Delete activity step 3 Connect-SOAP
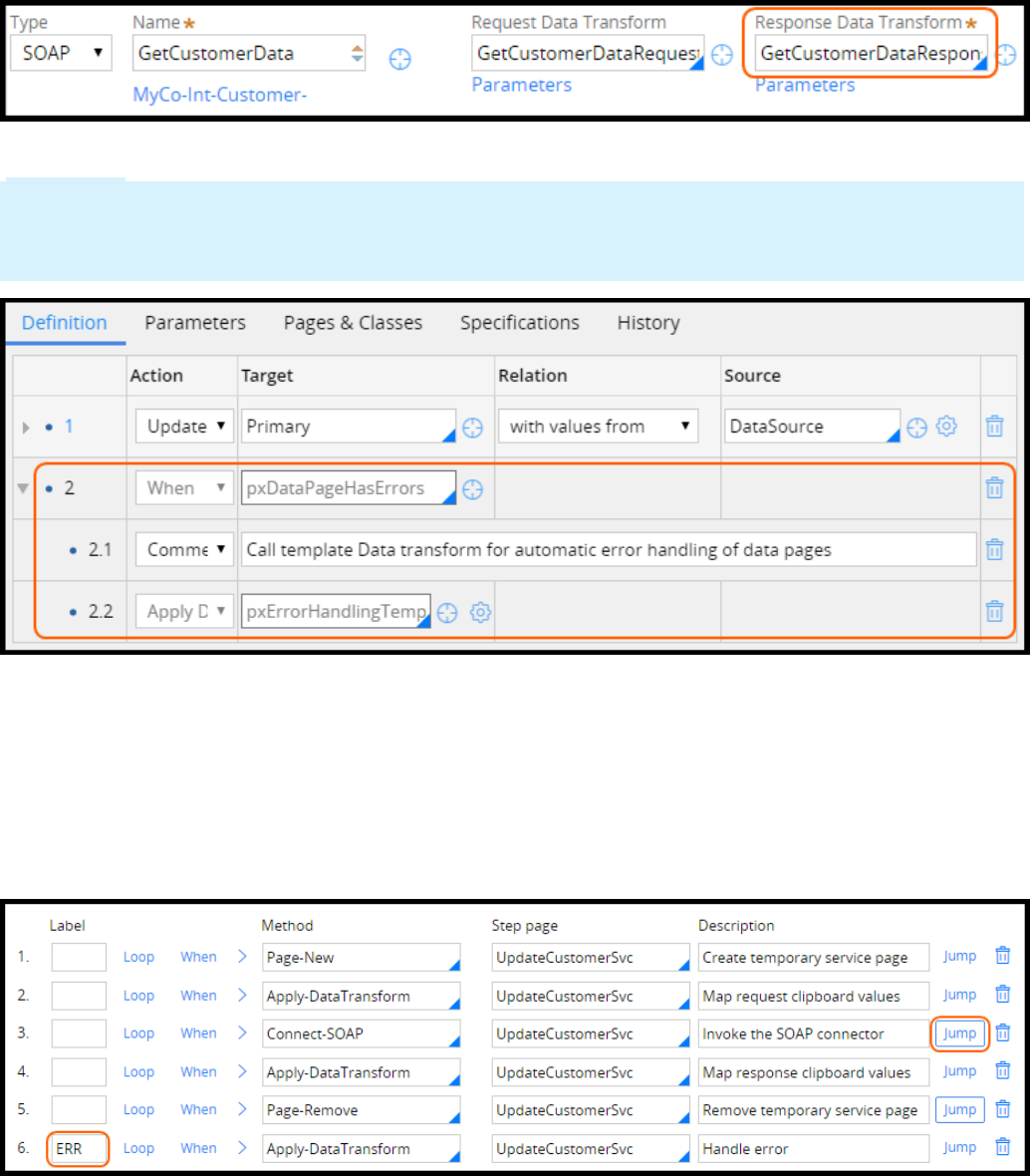This screenshot has width=1030, height=1176. point(1003,1032)
